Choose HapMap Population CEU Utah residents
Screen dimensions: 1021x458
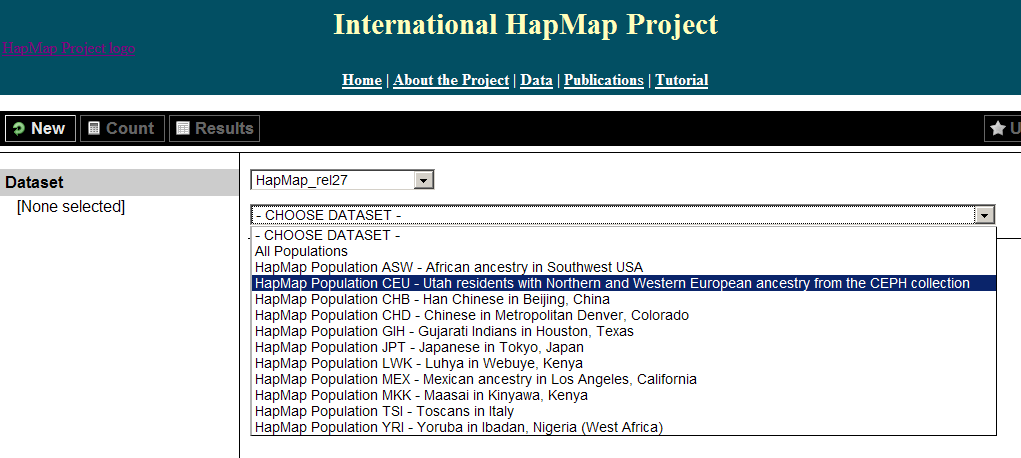623,283
